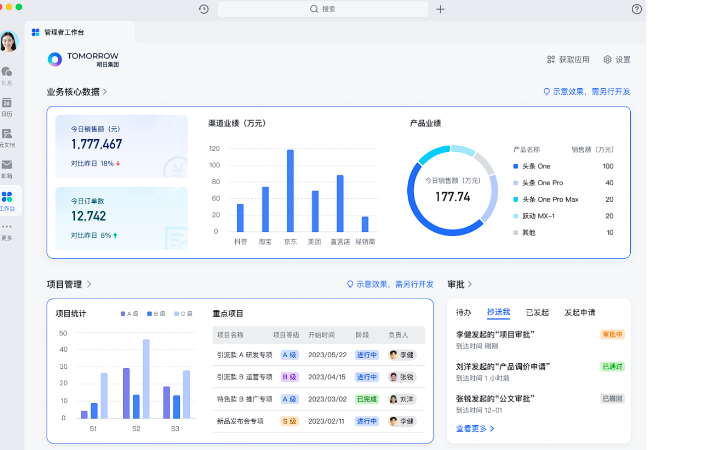Image resolution: width=720 pixels, height=450 pixels.
Task: Click the 负责人 column header
Action: [x=398, y=335]
